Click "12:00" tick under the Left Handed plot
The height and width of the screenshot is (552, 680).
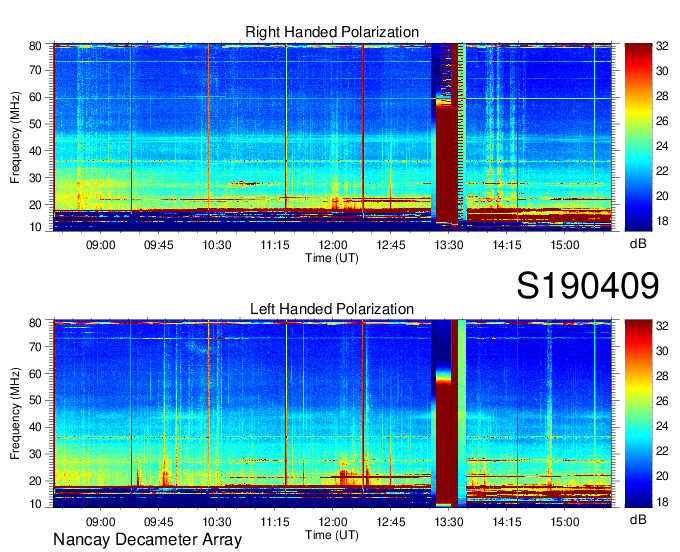[x=333, y=522]
